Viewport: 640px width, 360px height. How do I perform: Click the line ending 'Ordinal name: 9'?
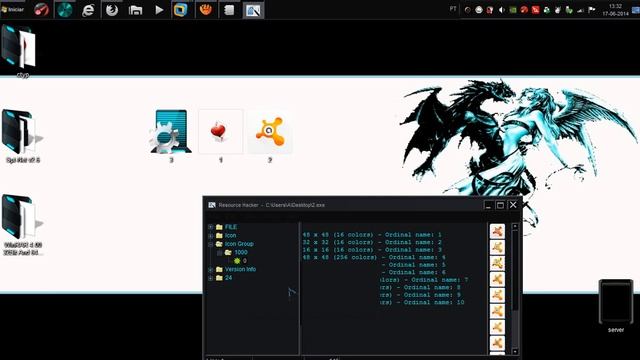coord(420,295)
